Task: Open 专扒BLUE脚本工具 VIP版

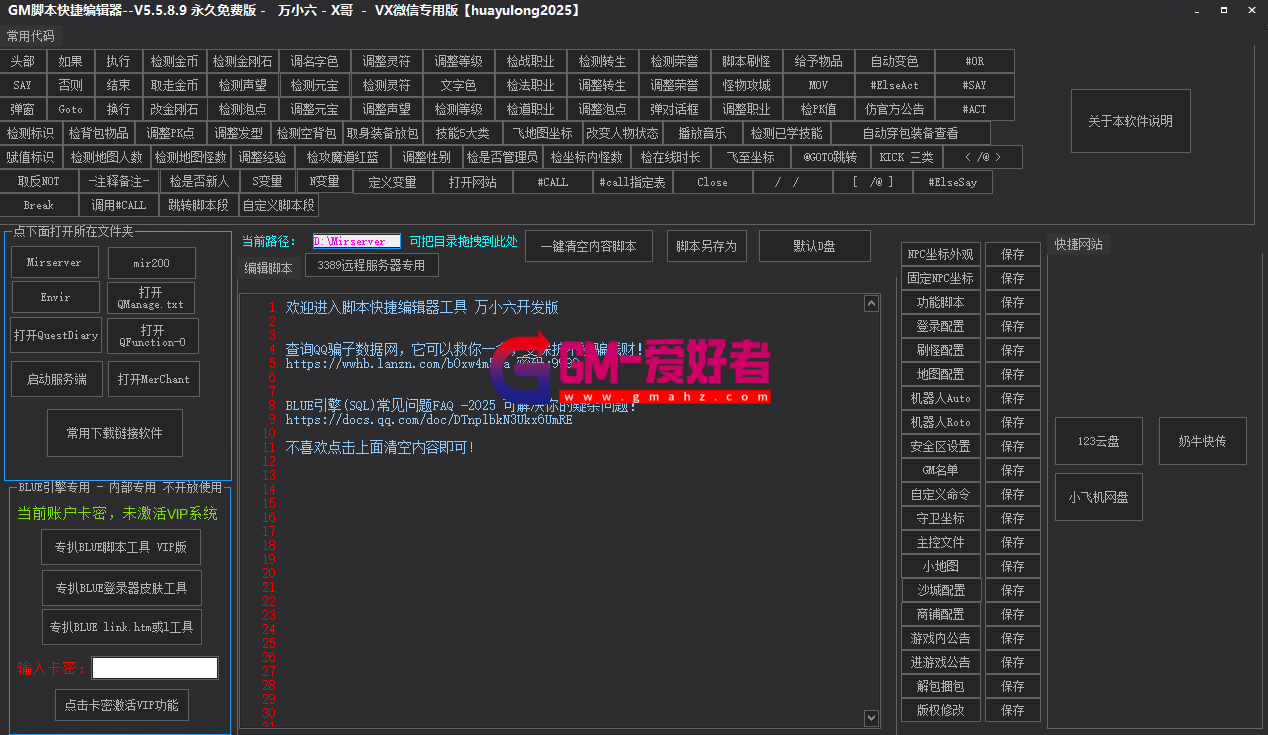Action: 121,547
